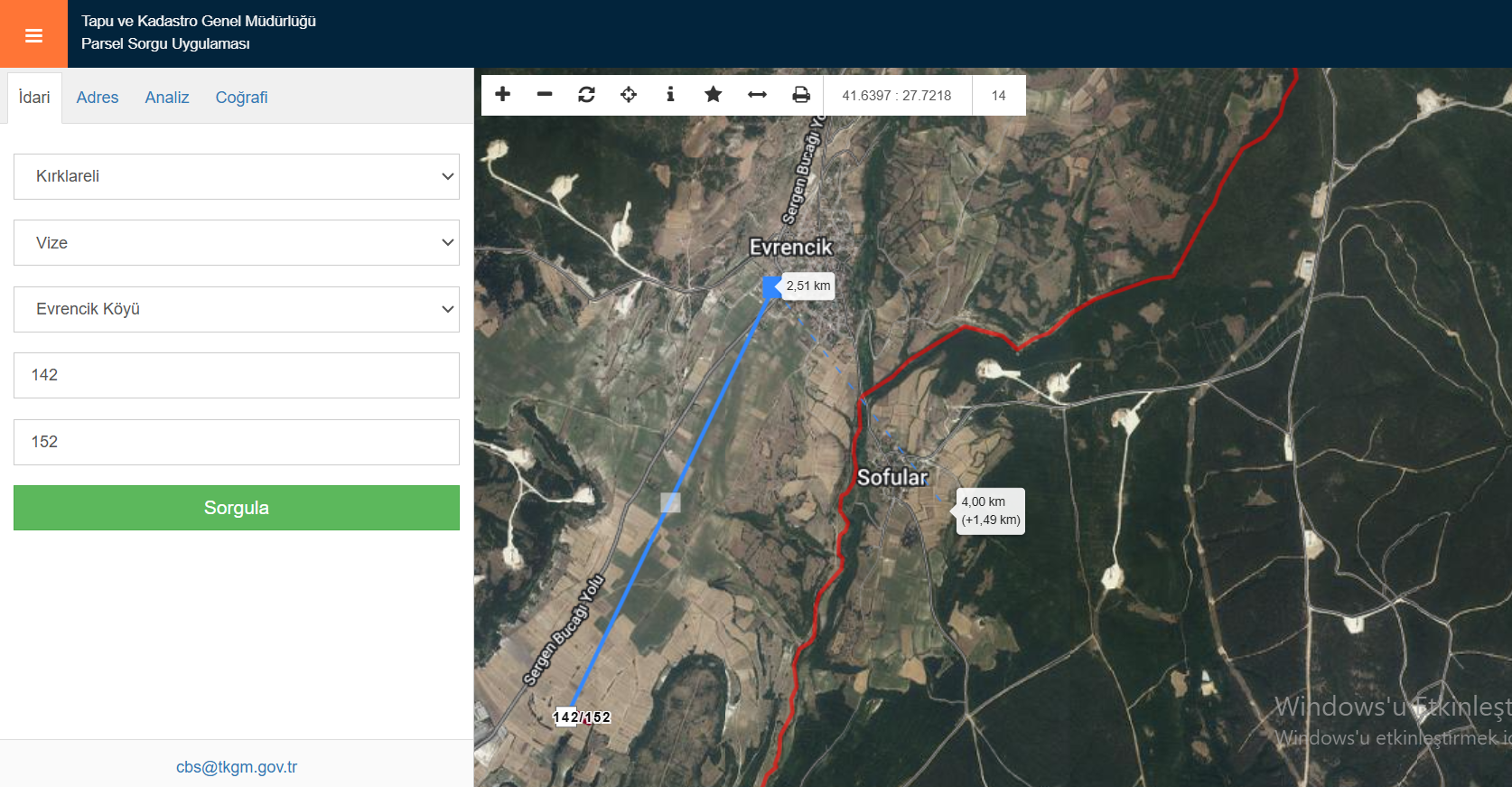Focus the parsel field containing 152
The image size is (1512, 787).
[x=237, y=442]
